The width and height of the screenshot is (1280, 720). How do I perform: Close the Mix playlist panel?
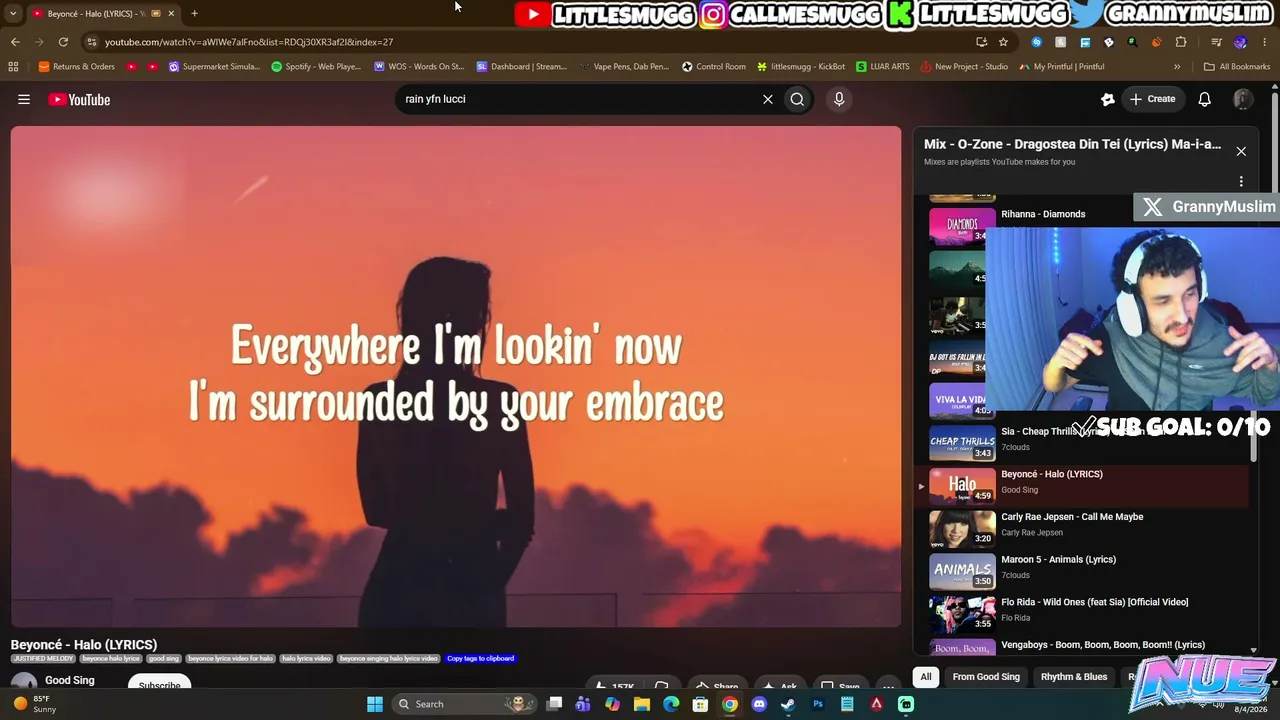(1241, 151)
